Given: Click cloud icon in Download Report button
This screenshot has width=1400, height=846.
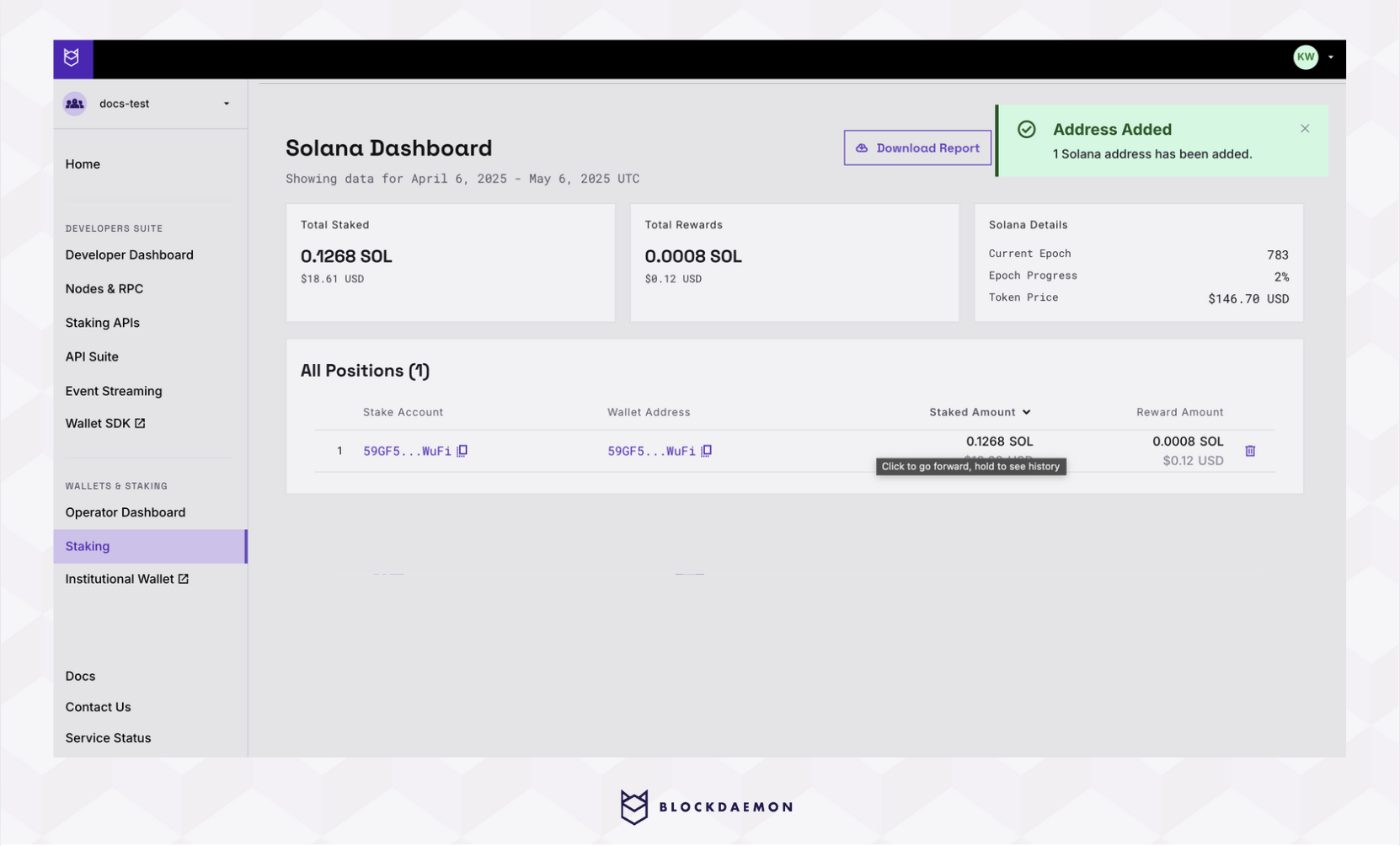Looking at the screenshot, I should pyautogui.click(x=862, y=148).
